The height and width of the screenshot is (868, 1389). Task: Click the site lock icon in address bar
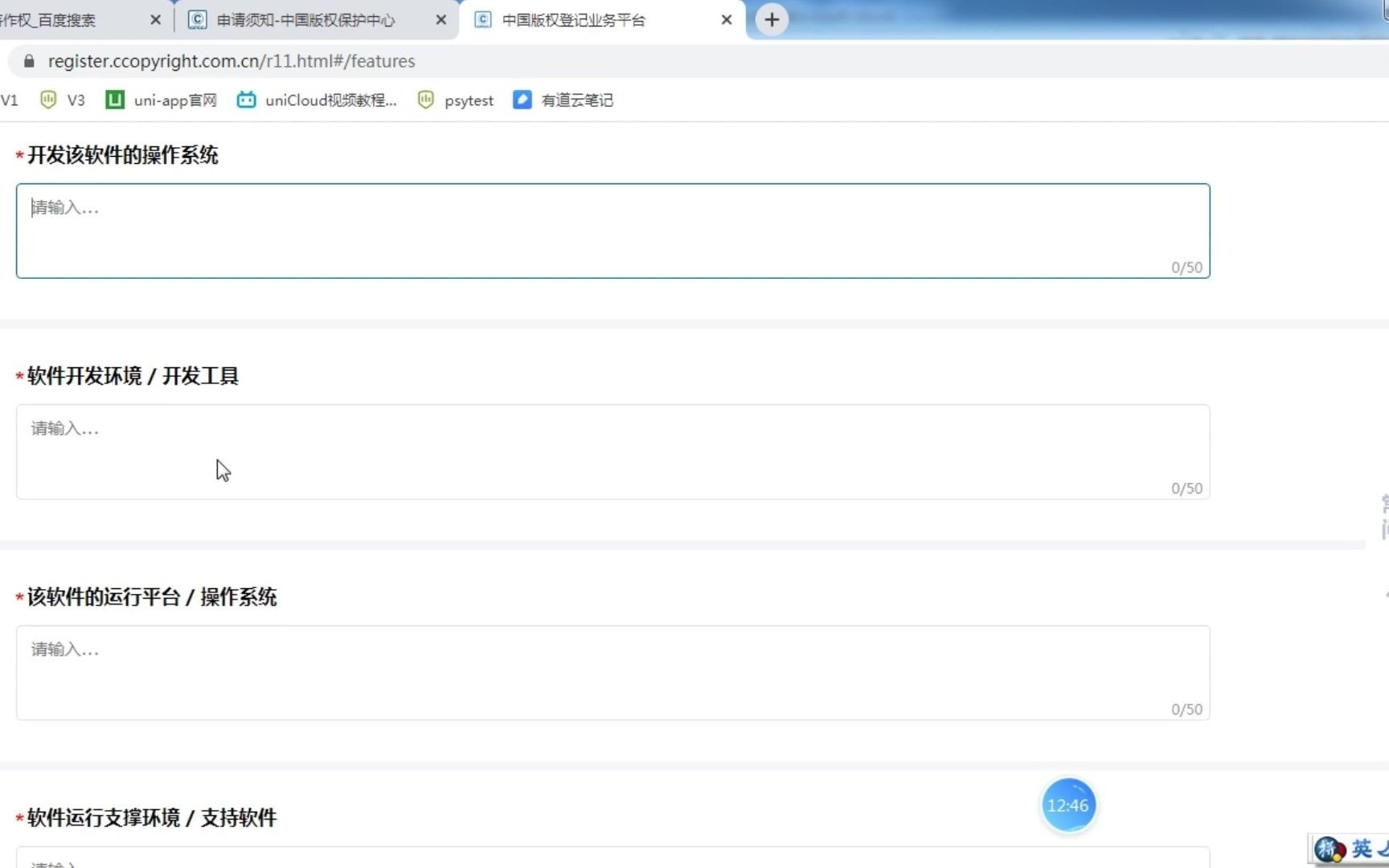[x=30, y=61]
